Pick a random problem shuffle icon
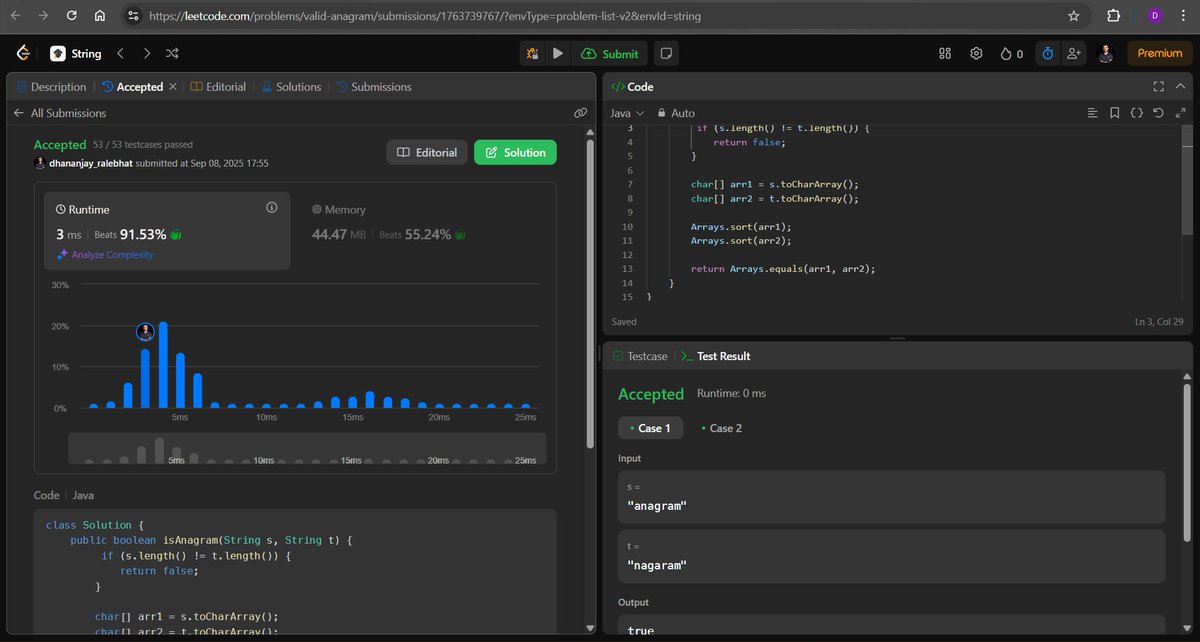This screenshot has width=1200, height=642. point(172,53)
